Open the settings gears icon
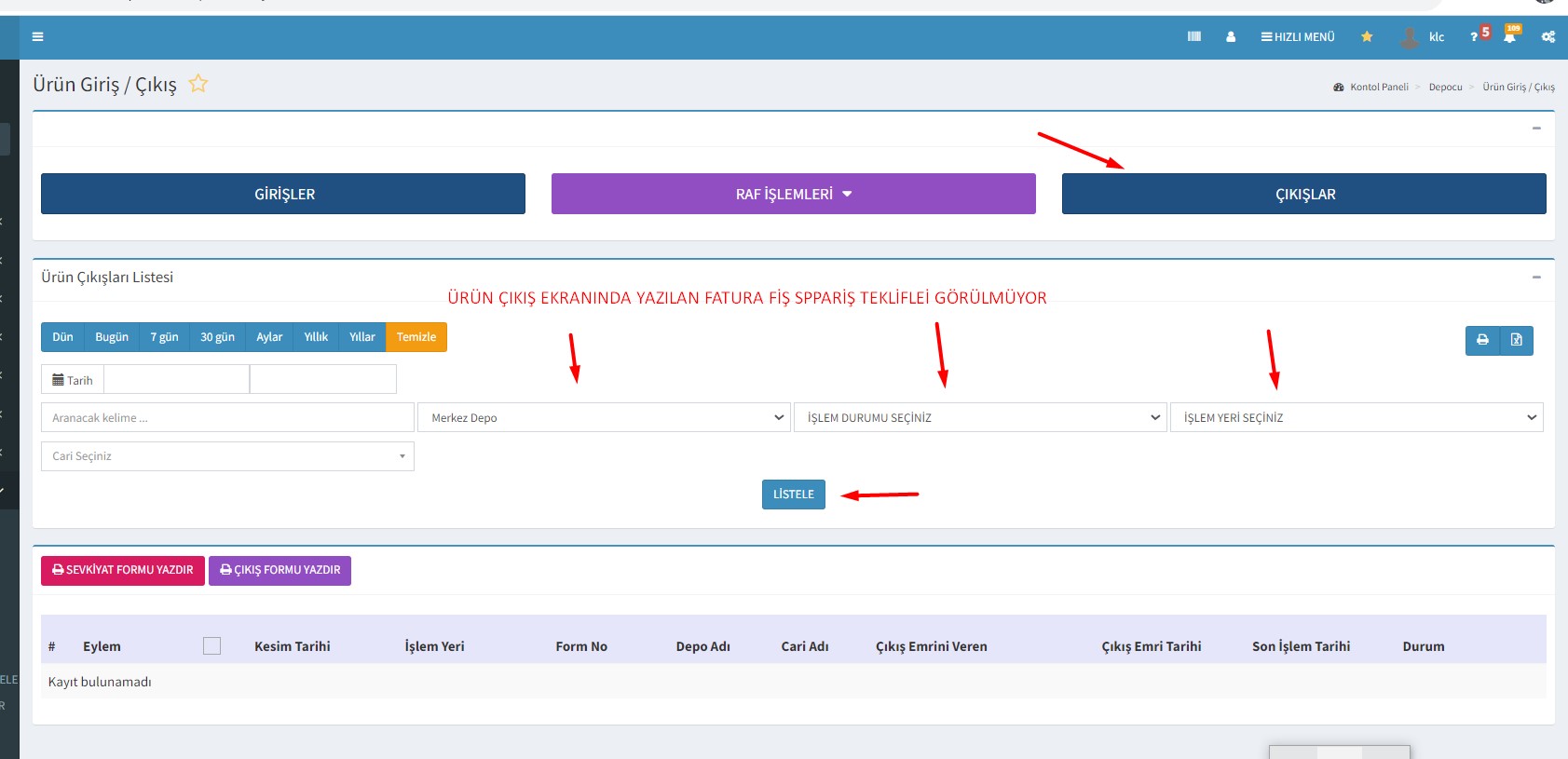This screenshot has width=1568, height=759. 1548,37
